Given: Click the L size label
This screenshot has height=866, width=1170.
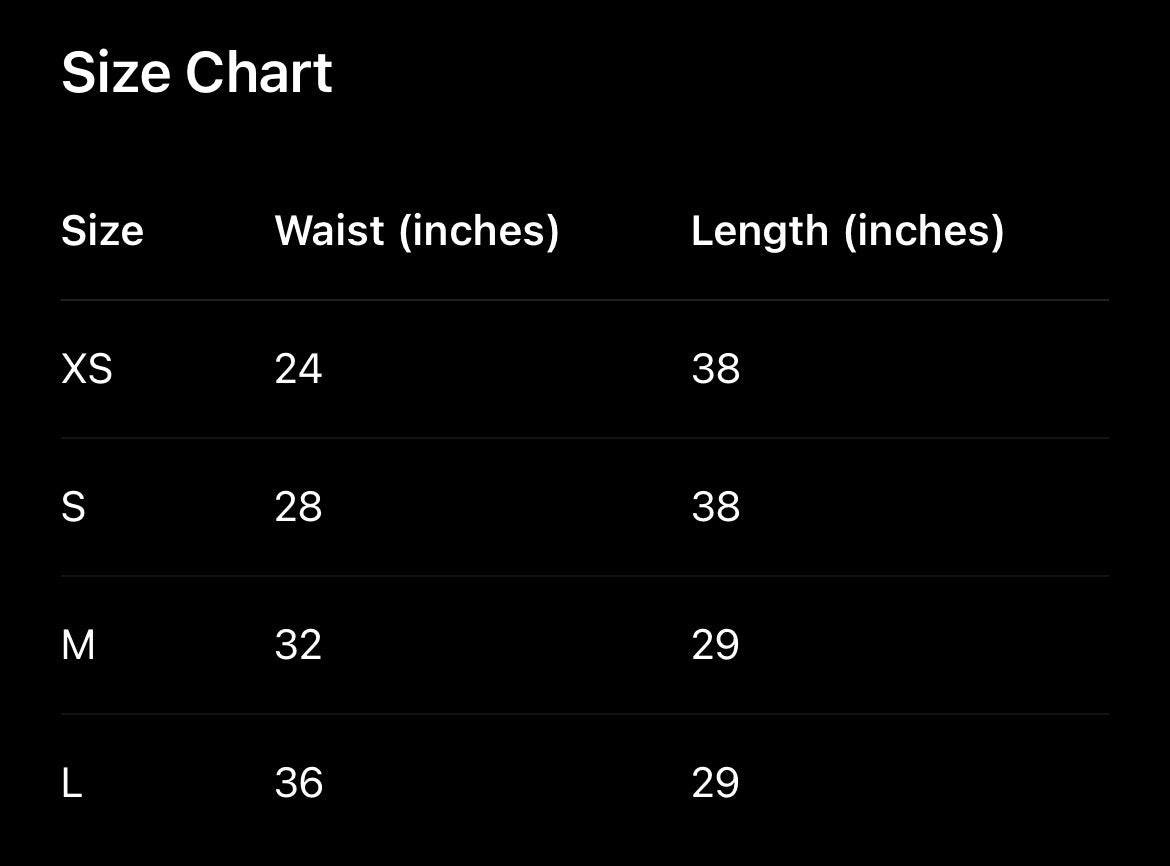Looking at the screenshot, I should pyautogui.click(x=71, y=783).
